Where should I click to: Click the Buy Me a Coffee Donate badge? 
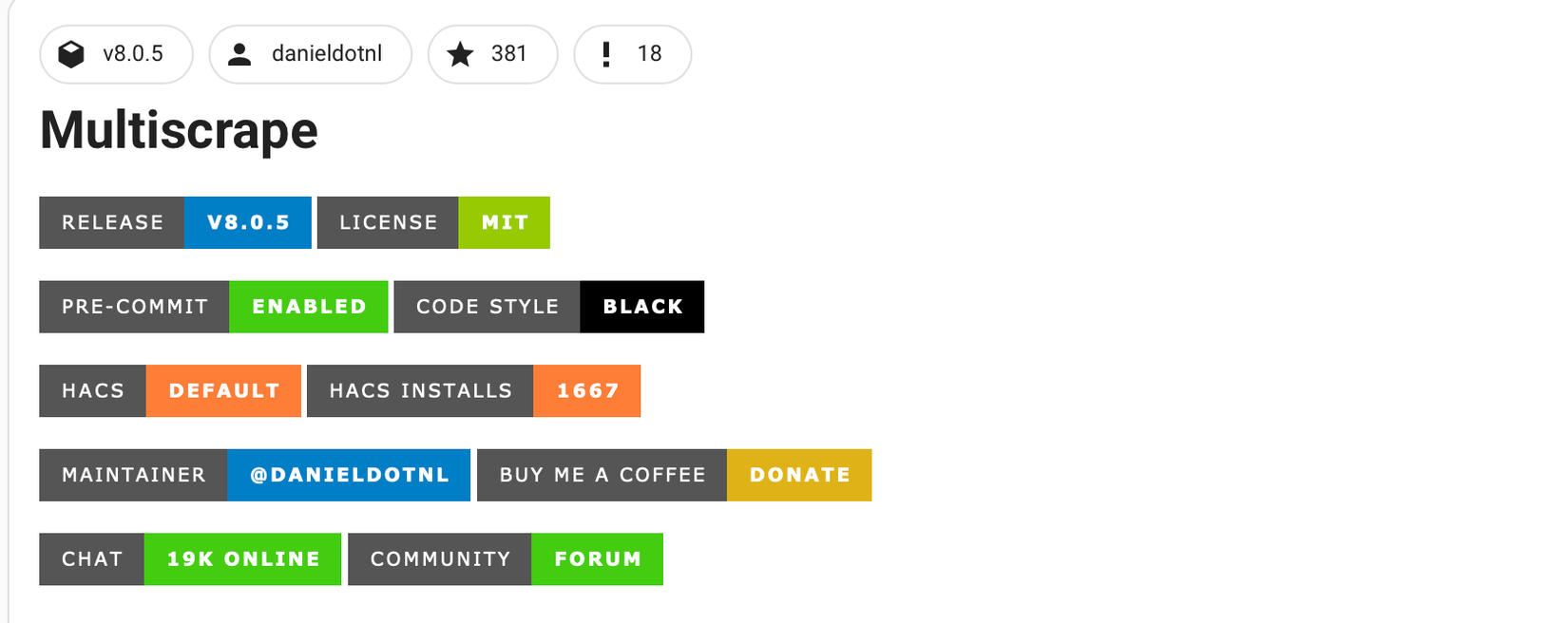673,475
